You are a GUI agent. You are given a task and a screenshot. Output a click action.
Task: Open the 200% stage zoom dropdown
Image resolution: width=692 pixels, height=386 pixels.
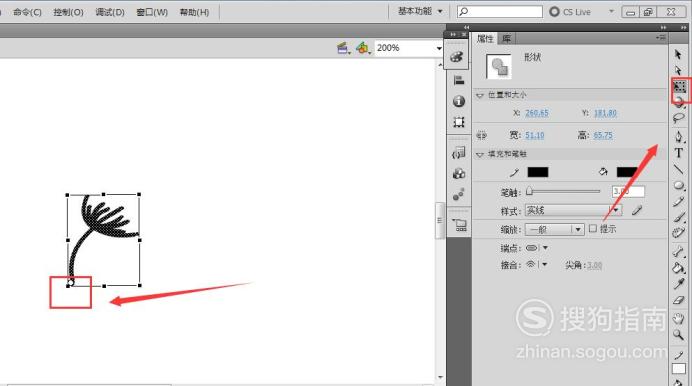pyautogui.click(x=439, y=48)
